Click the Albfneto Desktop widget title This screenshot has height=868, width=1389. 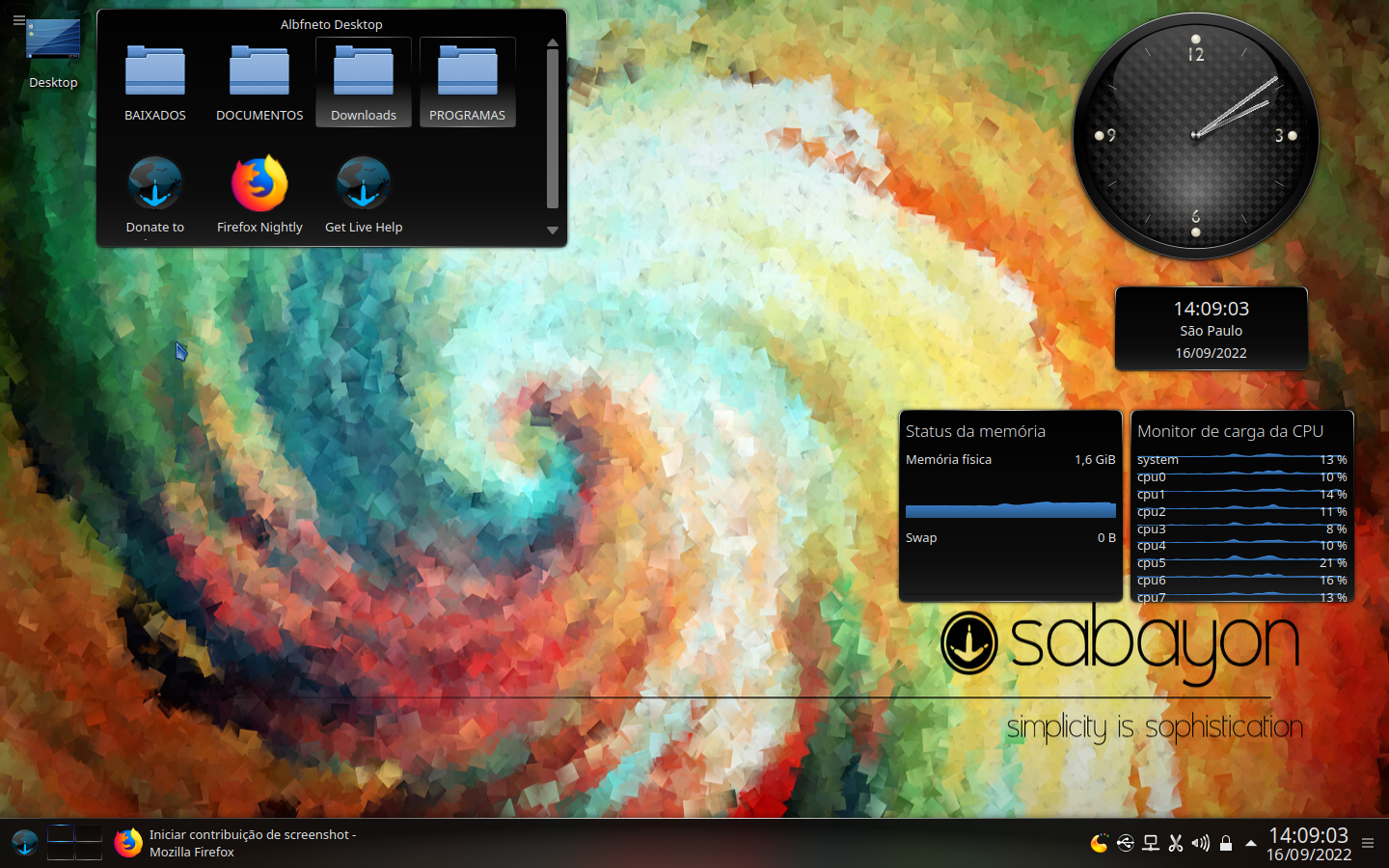pos(332,24)
